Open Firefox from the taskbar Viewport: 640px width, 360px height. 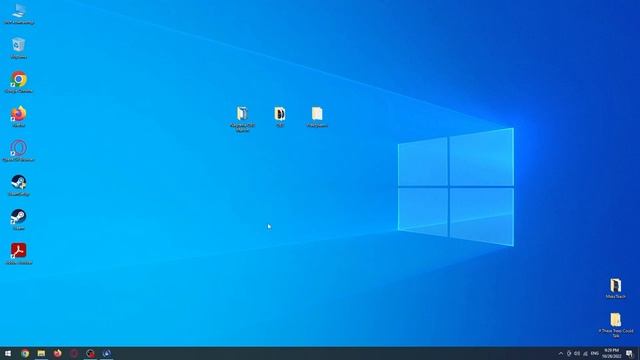point(58,353)
